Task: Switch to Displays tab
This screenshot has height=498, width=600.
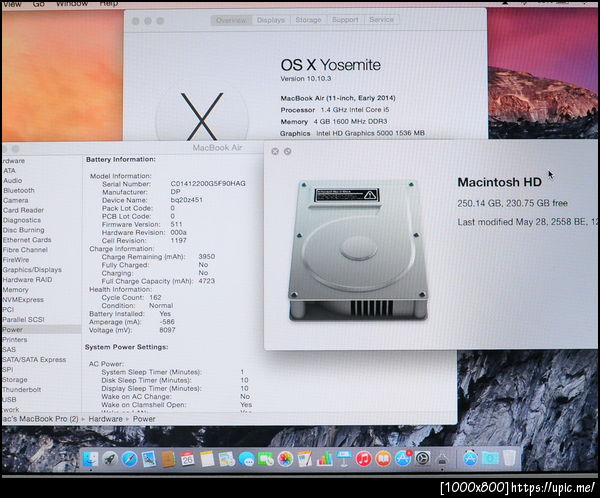Action: [x=271, y=20]
